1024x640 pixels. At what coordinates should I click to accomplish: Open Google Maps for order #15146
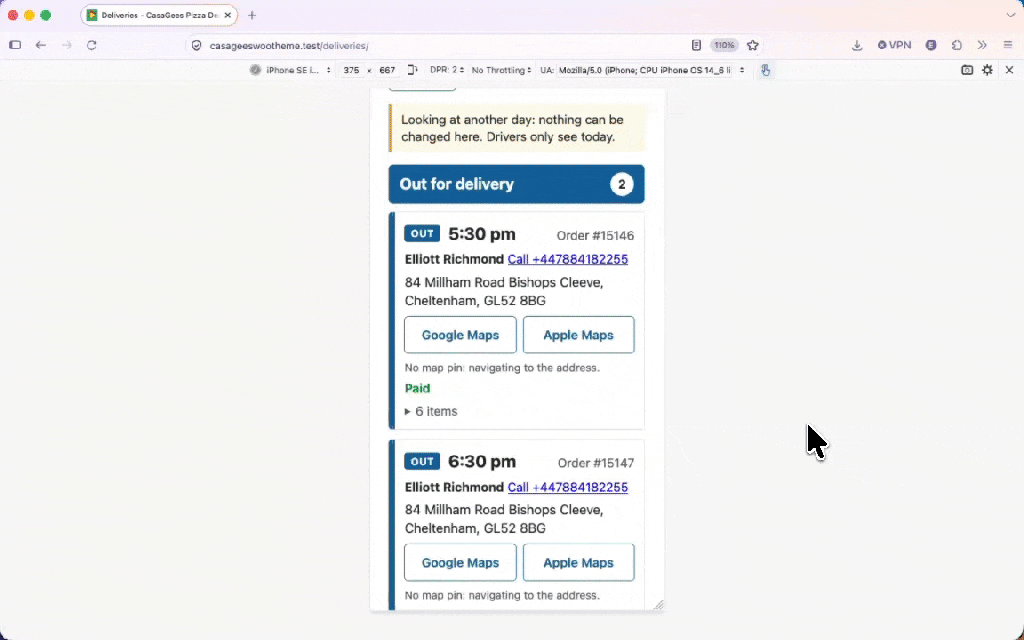click(x=460, y=335)
